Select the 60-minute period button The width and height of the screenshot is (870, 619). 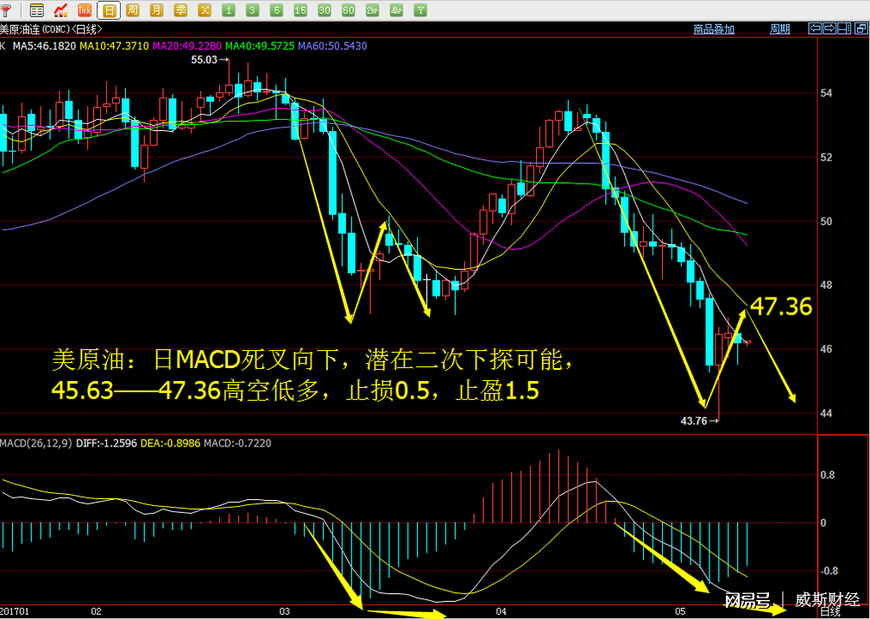348,9
